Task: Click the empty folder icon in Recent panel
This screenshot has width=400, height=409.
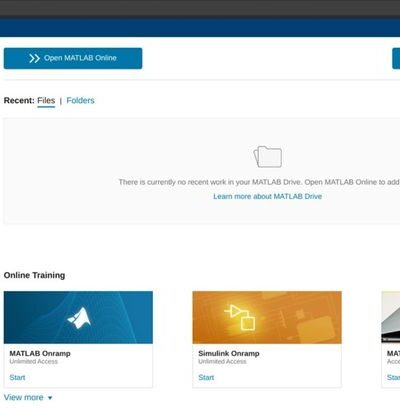Action: pyautogui.click(x=268, y=156)
